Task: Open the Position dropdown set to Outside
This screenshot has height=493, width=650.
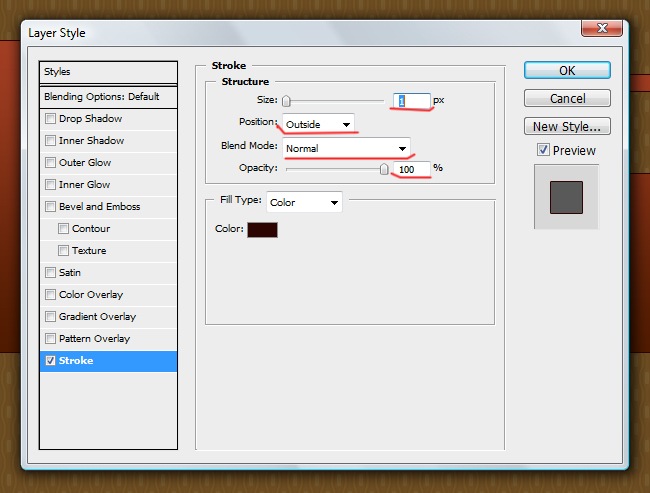Action: [x=317, y=124]
